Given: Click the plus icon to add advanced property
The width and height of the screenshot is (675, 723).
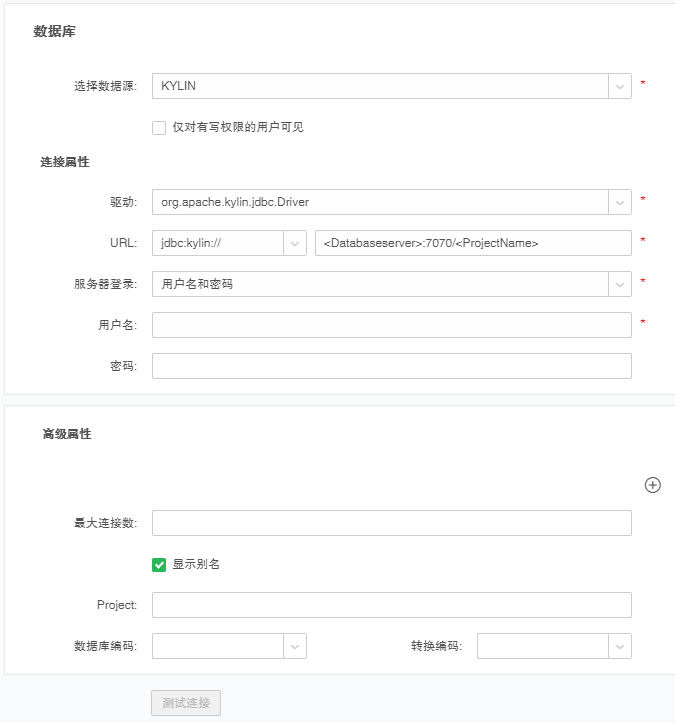Looking at the screenshot, I should click(x=652, y=485).
